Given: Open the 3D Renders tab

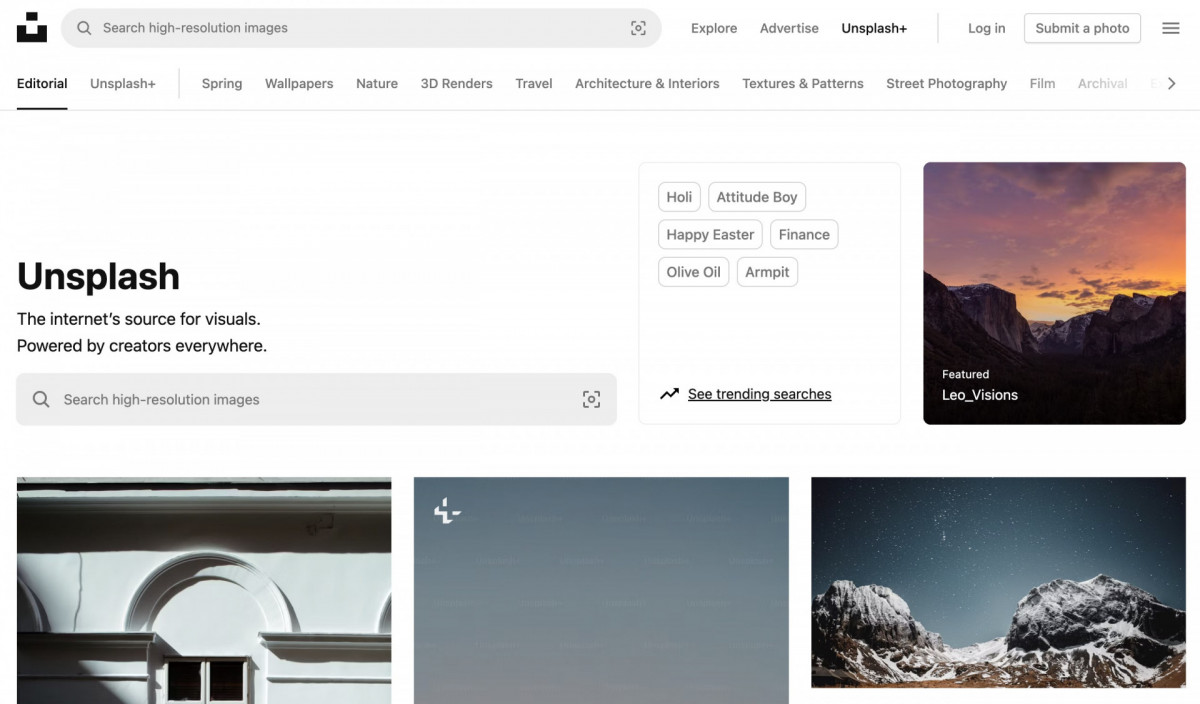Looking at the screenshot, I should pyautogui.click(x=456, y=83).
